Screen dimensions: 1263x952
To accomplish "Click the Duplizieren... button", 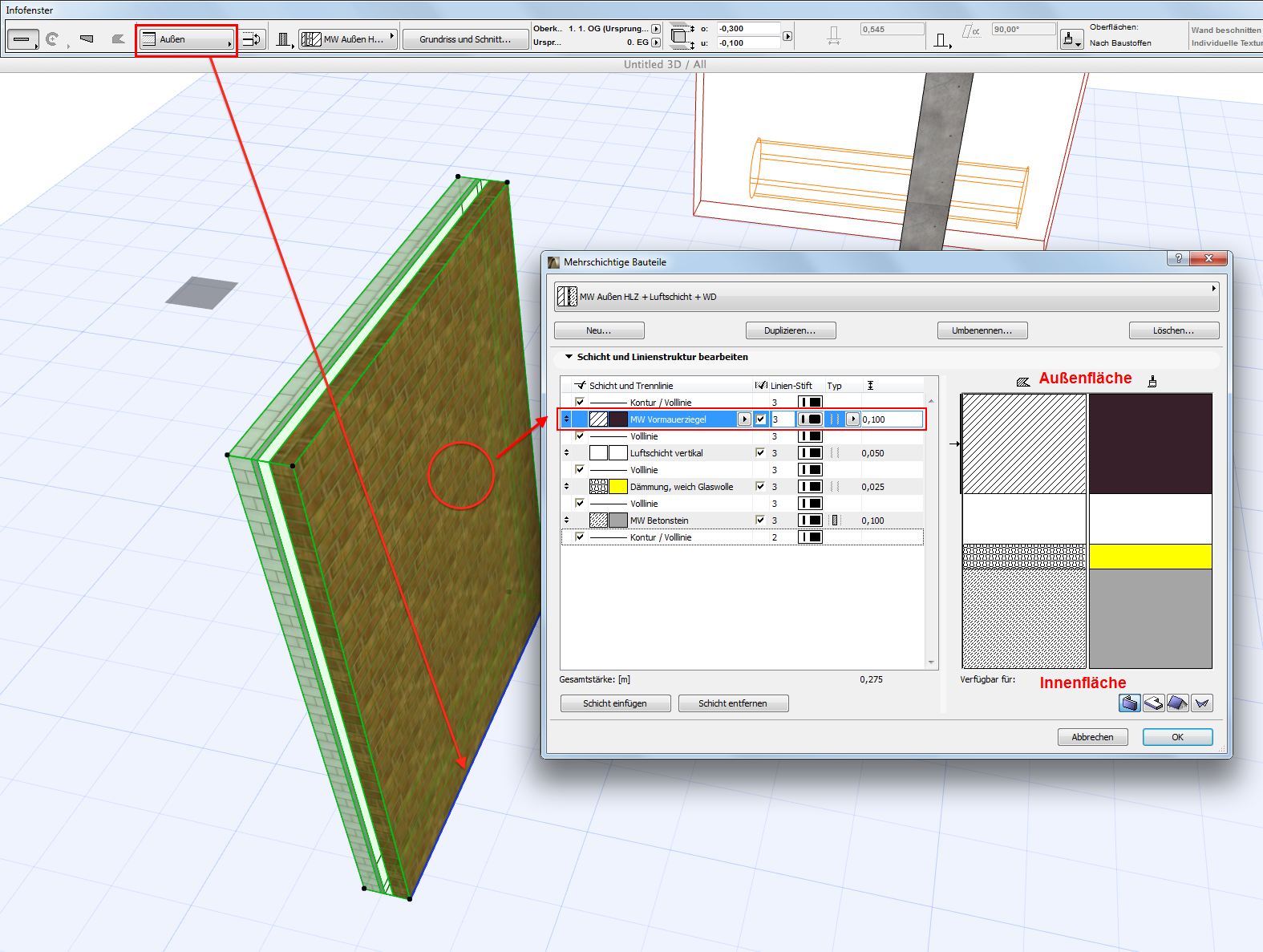I will pyautogui.click(x=790, y=330).
